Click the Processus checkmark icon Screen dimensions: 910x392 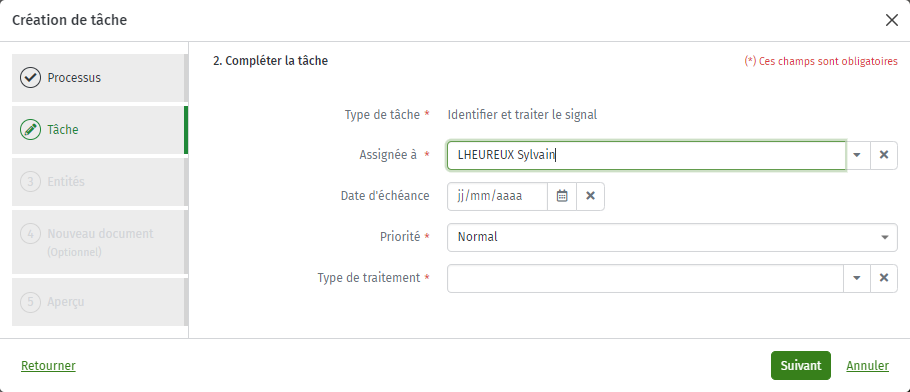30,78
